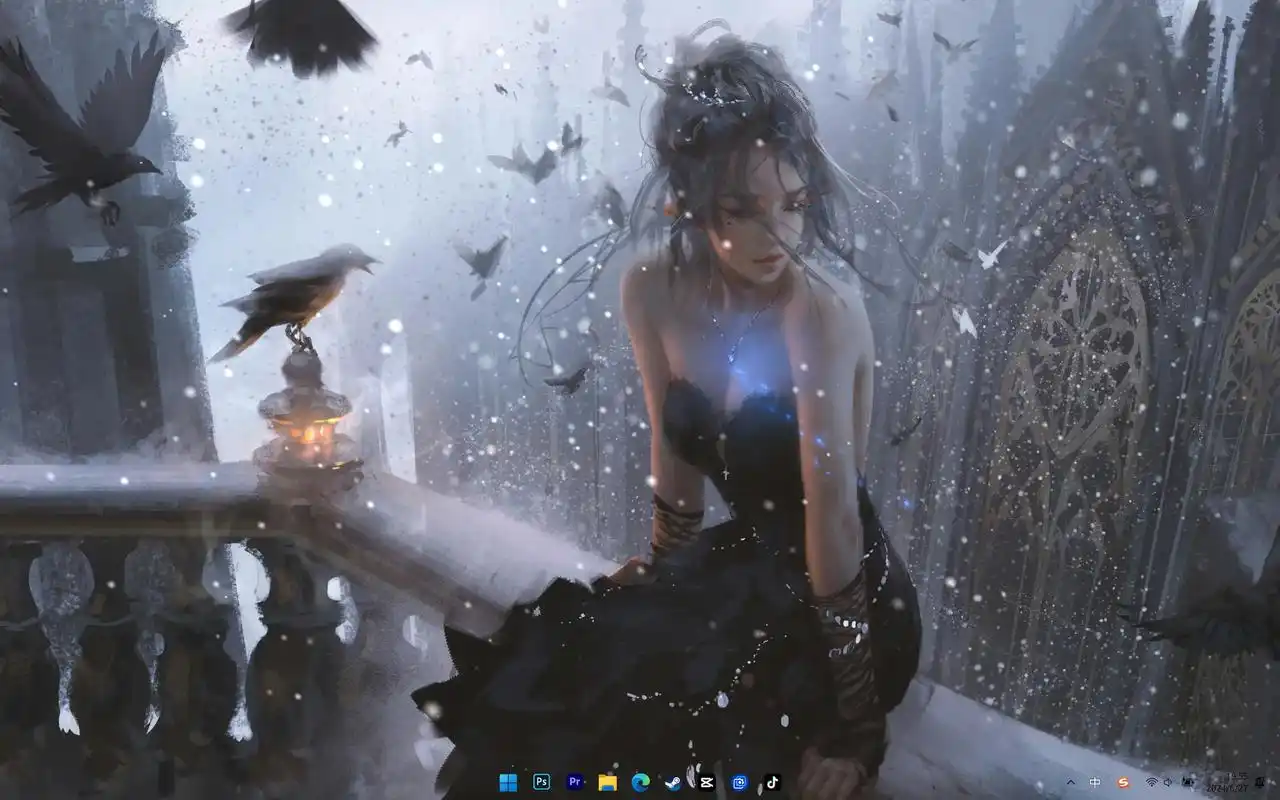The height and width of the screenshot is (800, 1280).
Task: Click the orange Sogou icon in the system tray
Action: pyautogui.click(x=1123, y=783)
